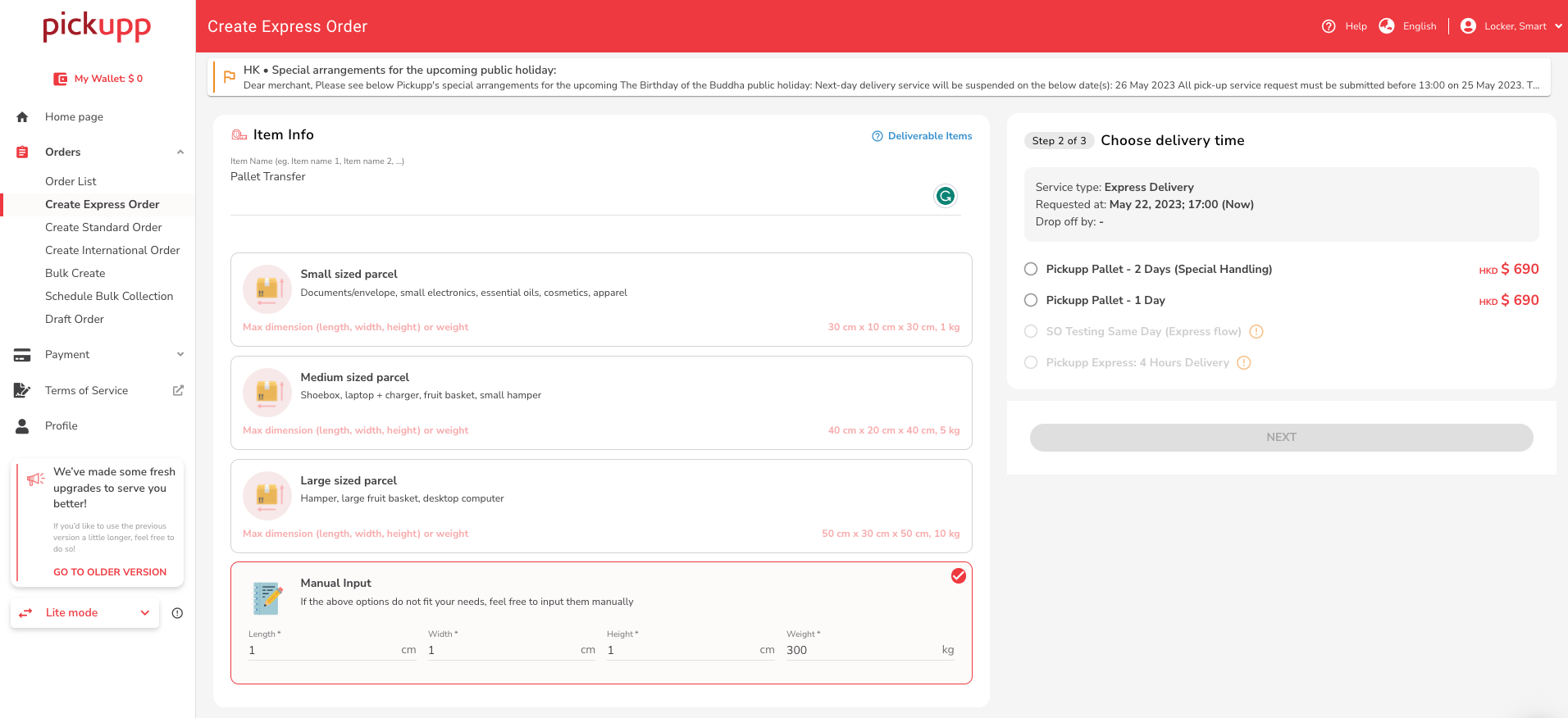Collapse the Orders menu section

(180, 152)
